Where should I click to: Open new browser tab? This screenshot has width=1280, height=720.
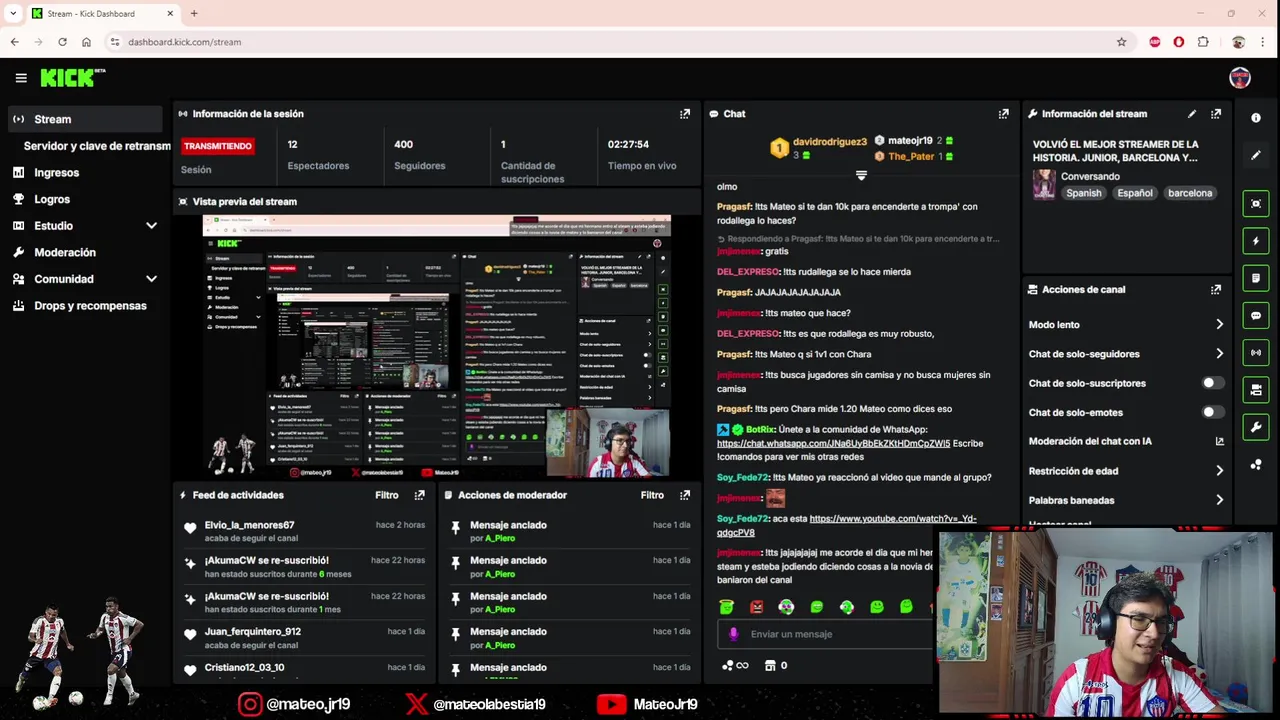click(x=194, y=13)
